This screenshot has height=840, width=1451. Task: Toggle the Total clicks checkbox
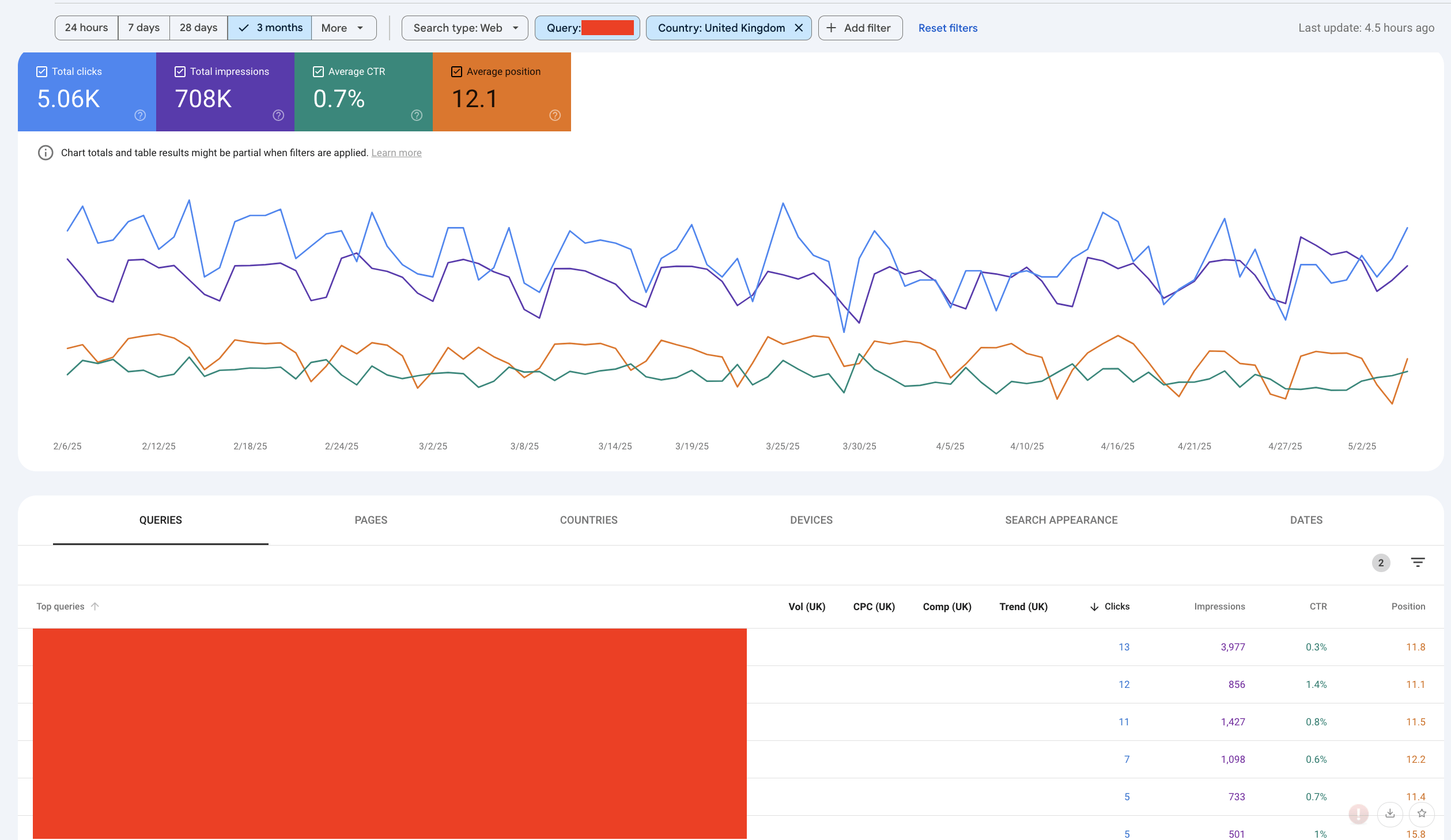pyautogui.click(x=42, y=71)
